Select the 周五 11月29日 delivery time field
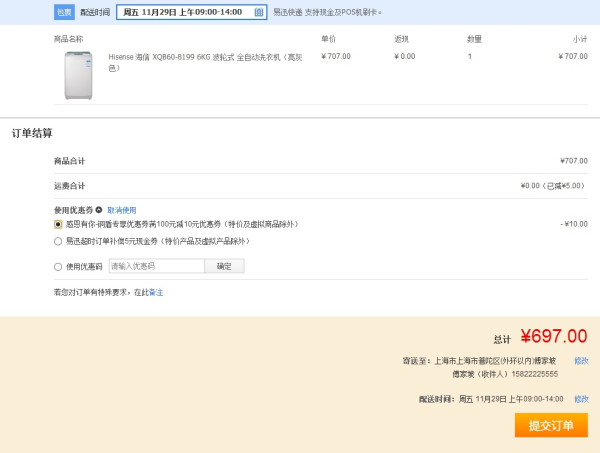This screenshot has width=600, height=453. tap(192, 12)
